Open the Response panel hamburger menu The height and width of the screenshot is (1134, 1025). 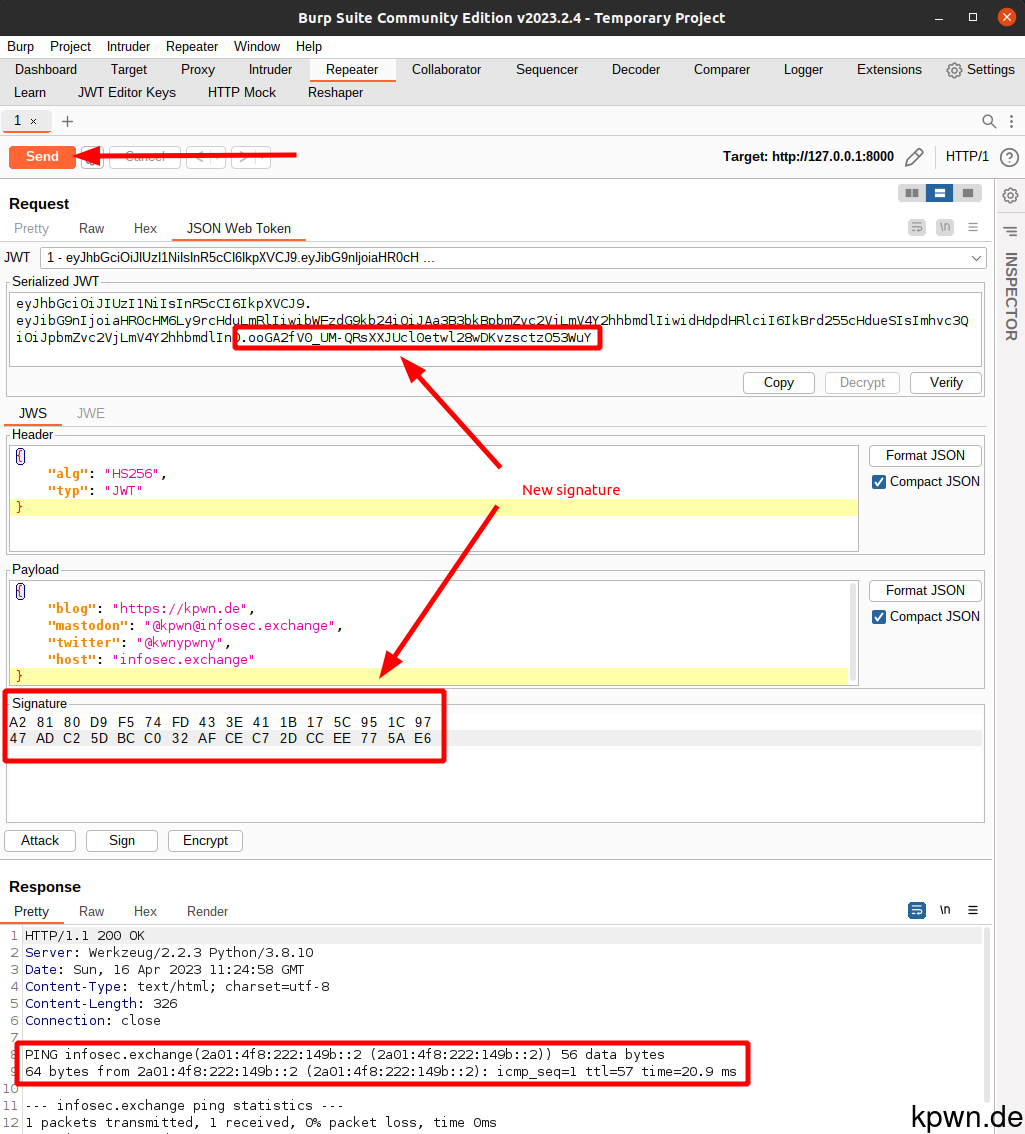tap(972, 910)
